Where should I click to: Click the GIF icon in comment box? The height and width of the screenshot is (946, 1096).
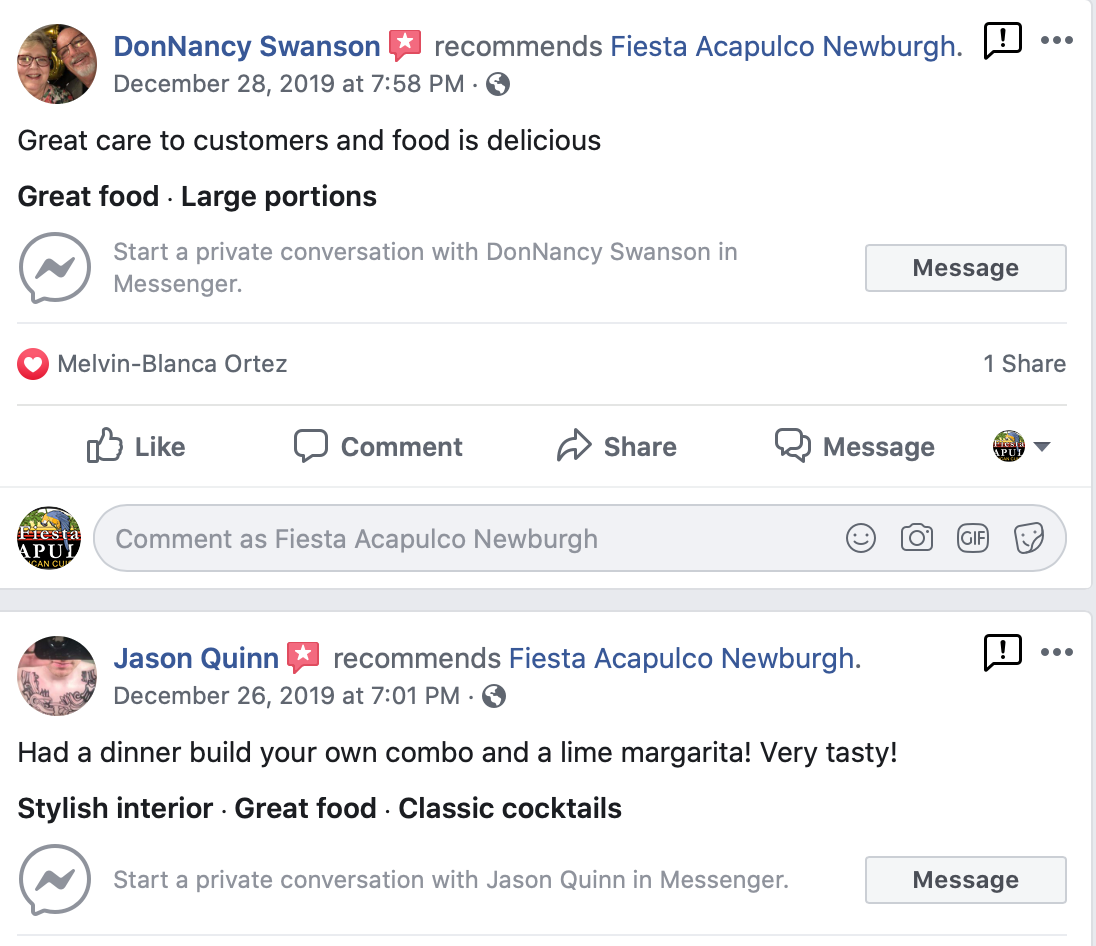972,539
